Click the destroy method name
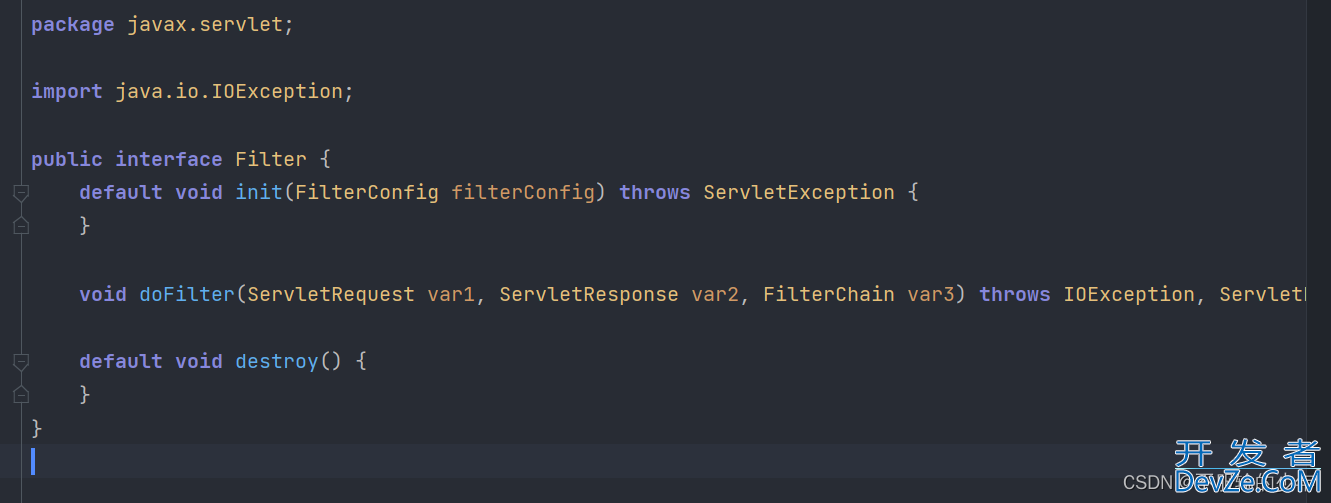The width and height of the screenshot is (1331, 503). pos(277,361)
